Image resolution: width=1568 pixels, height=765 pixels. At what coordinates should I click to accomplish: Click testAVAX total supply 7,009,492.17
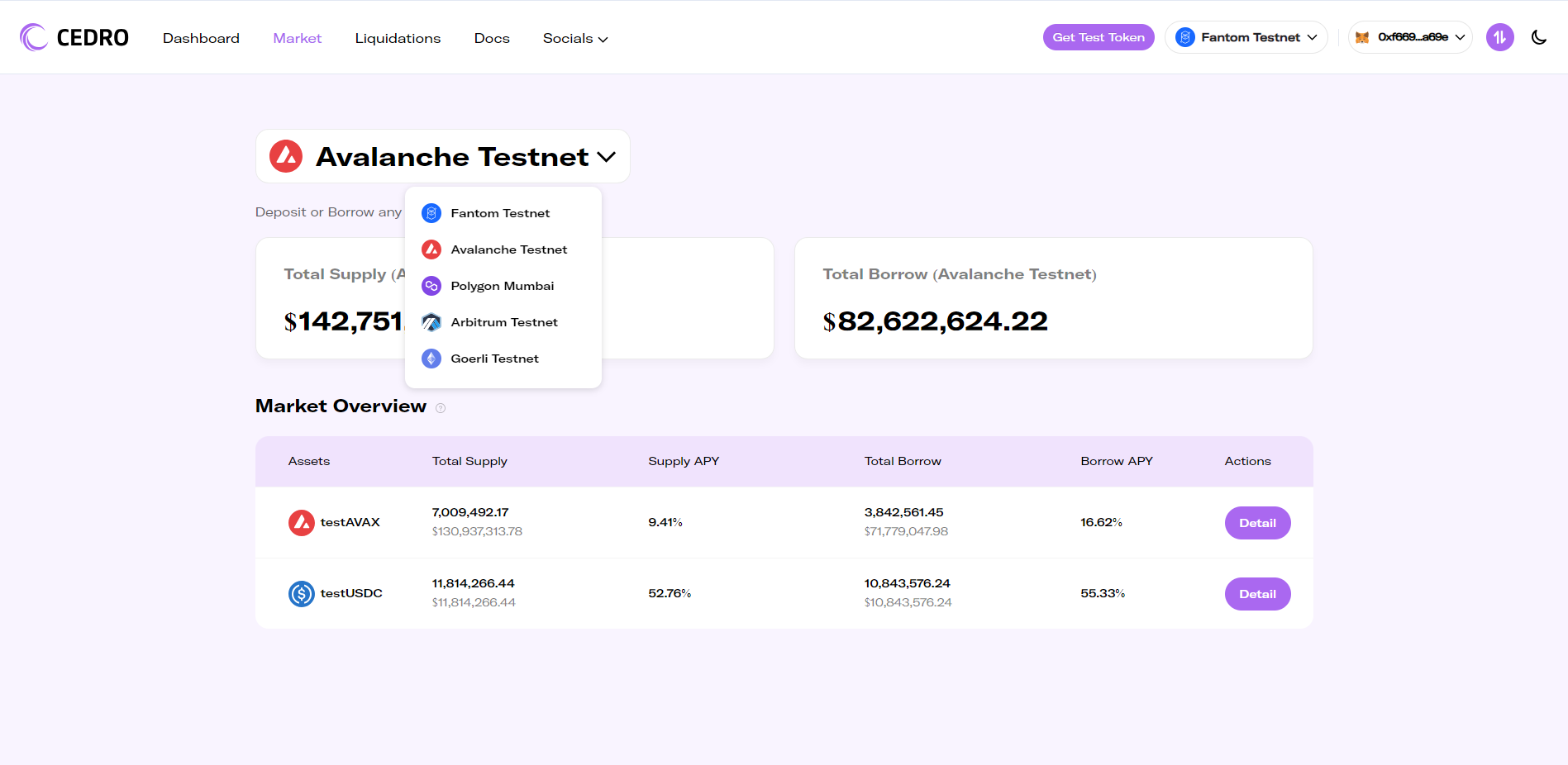470,512
